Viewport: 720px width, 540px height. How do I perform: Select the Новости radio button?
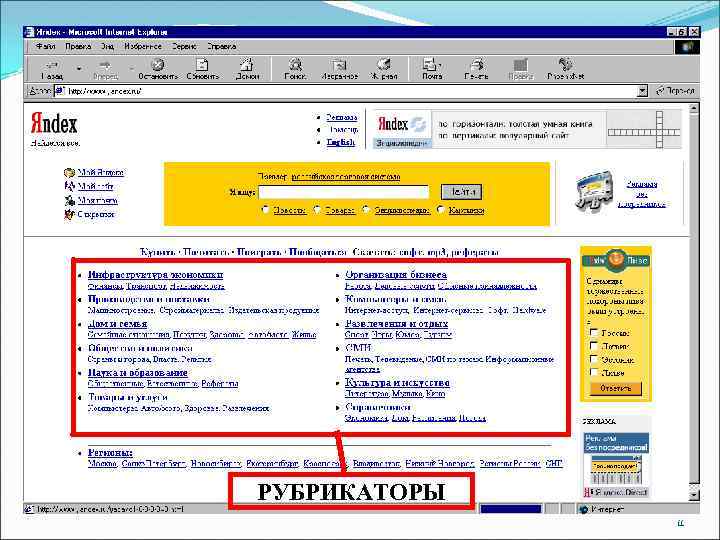(x=265, y=210)
